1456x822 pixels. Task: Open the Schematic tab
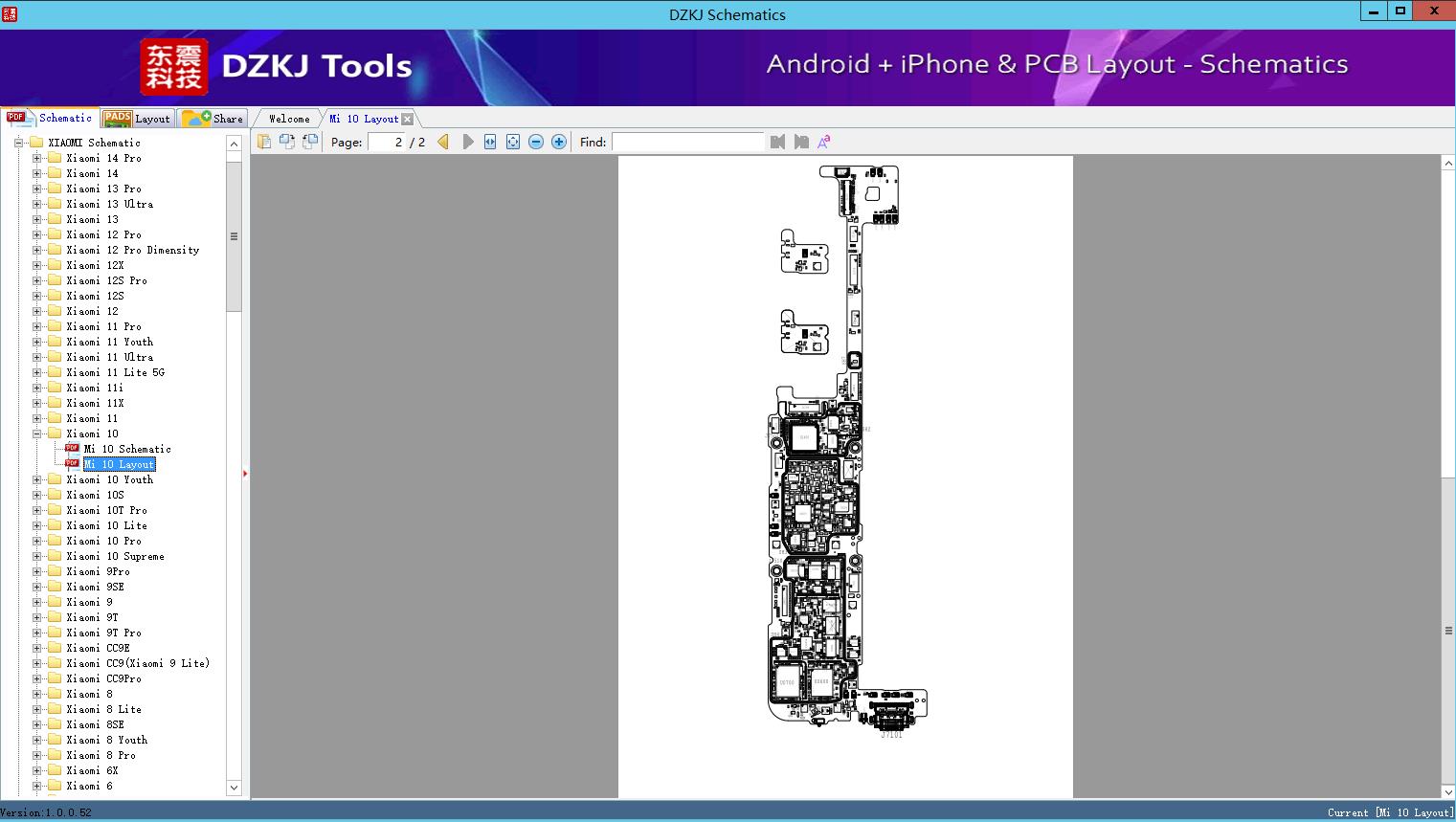point(50,118)
